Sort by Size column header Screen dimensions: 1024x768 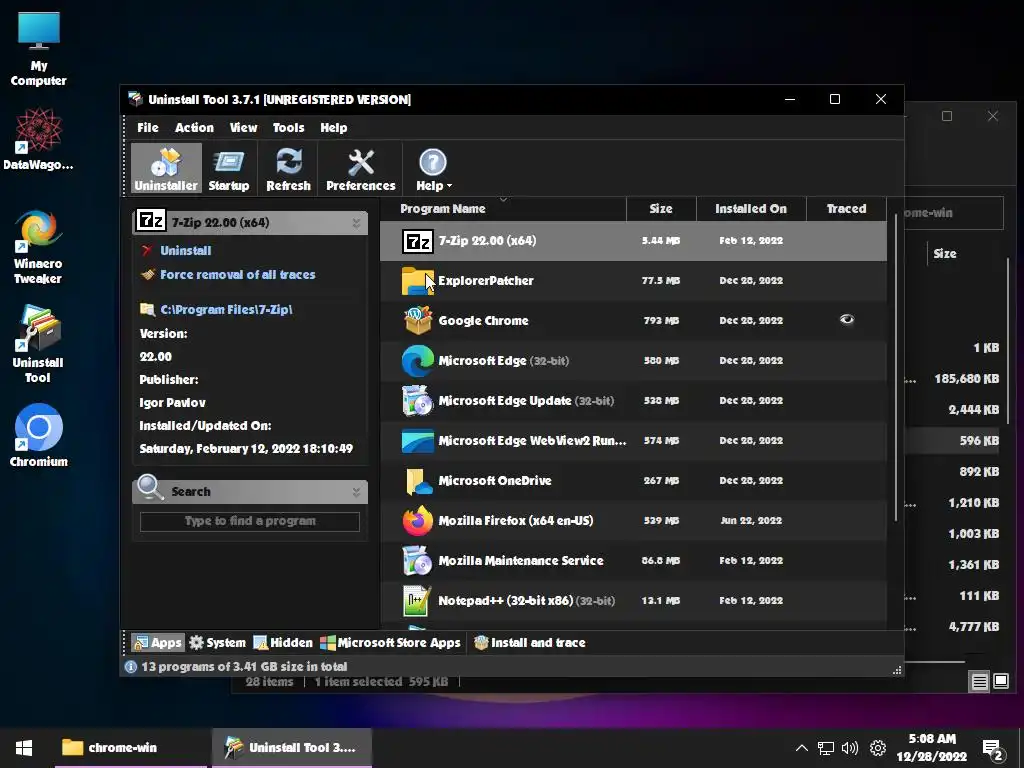(661, 209)
